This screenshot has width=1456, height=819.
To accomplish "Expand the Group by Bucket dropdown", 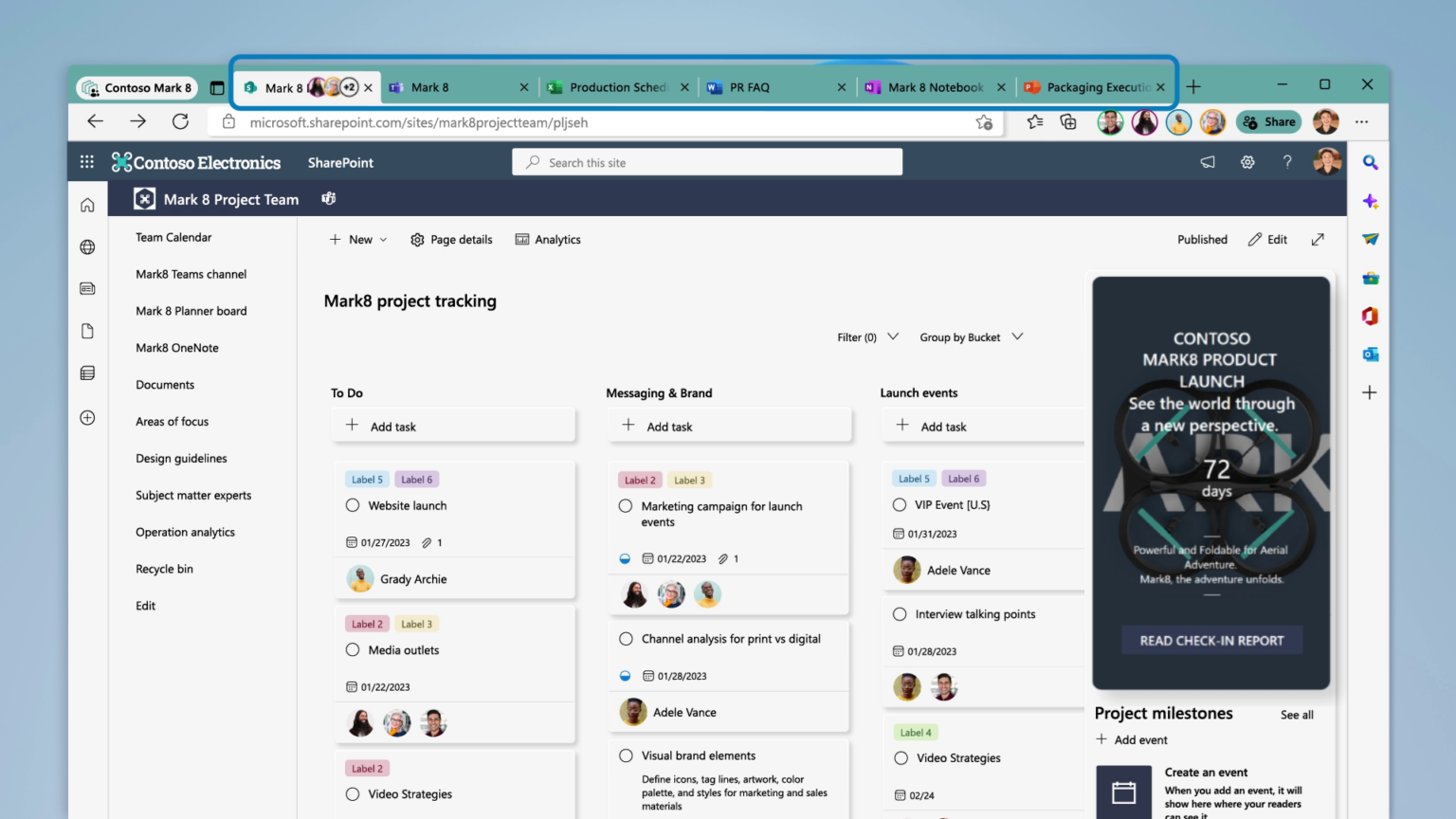I will pos(970,337).
